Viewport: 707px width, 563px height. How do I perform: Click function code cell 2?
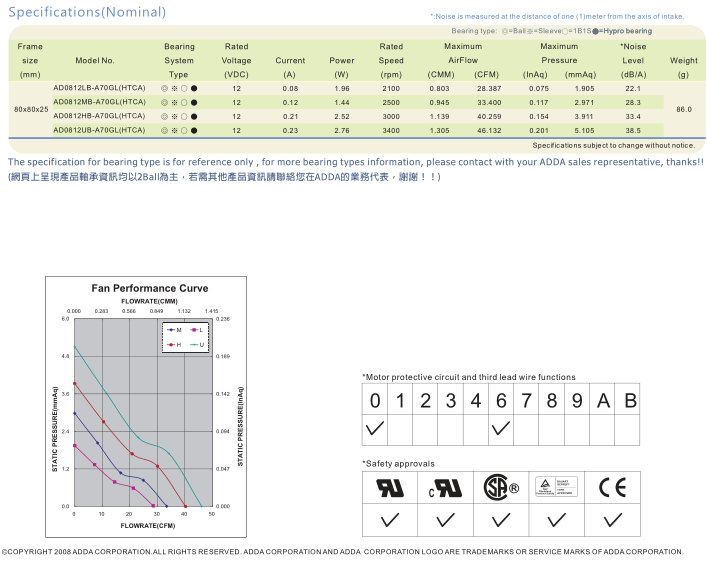pyautogui.click(x=425, y=399)
